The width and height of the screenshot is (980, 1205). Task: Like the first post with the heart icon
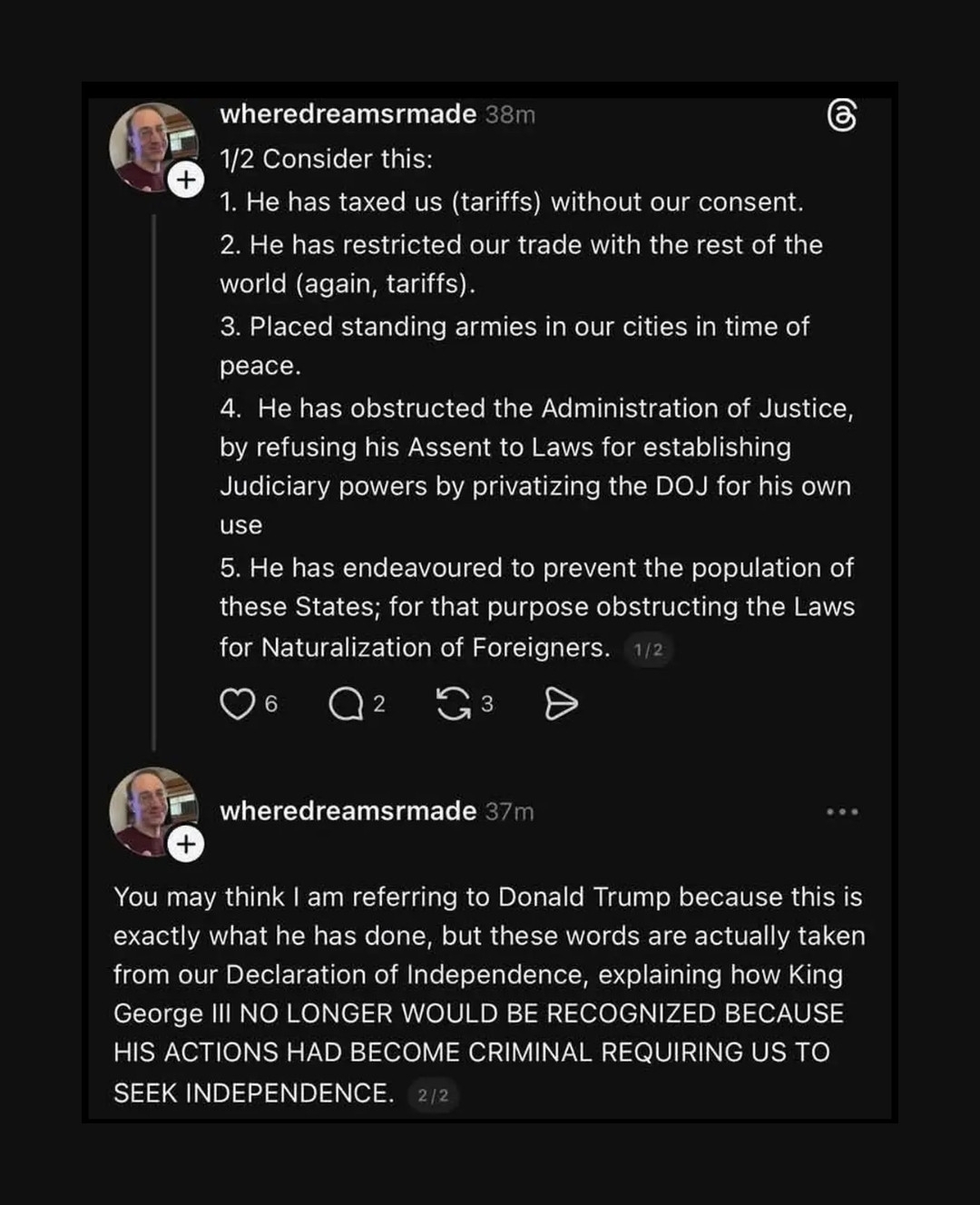(x=238, y=703)
